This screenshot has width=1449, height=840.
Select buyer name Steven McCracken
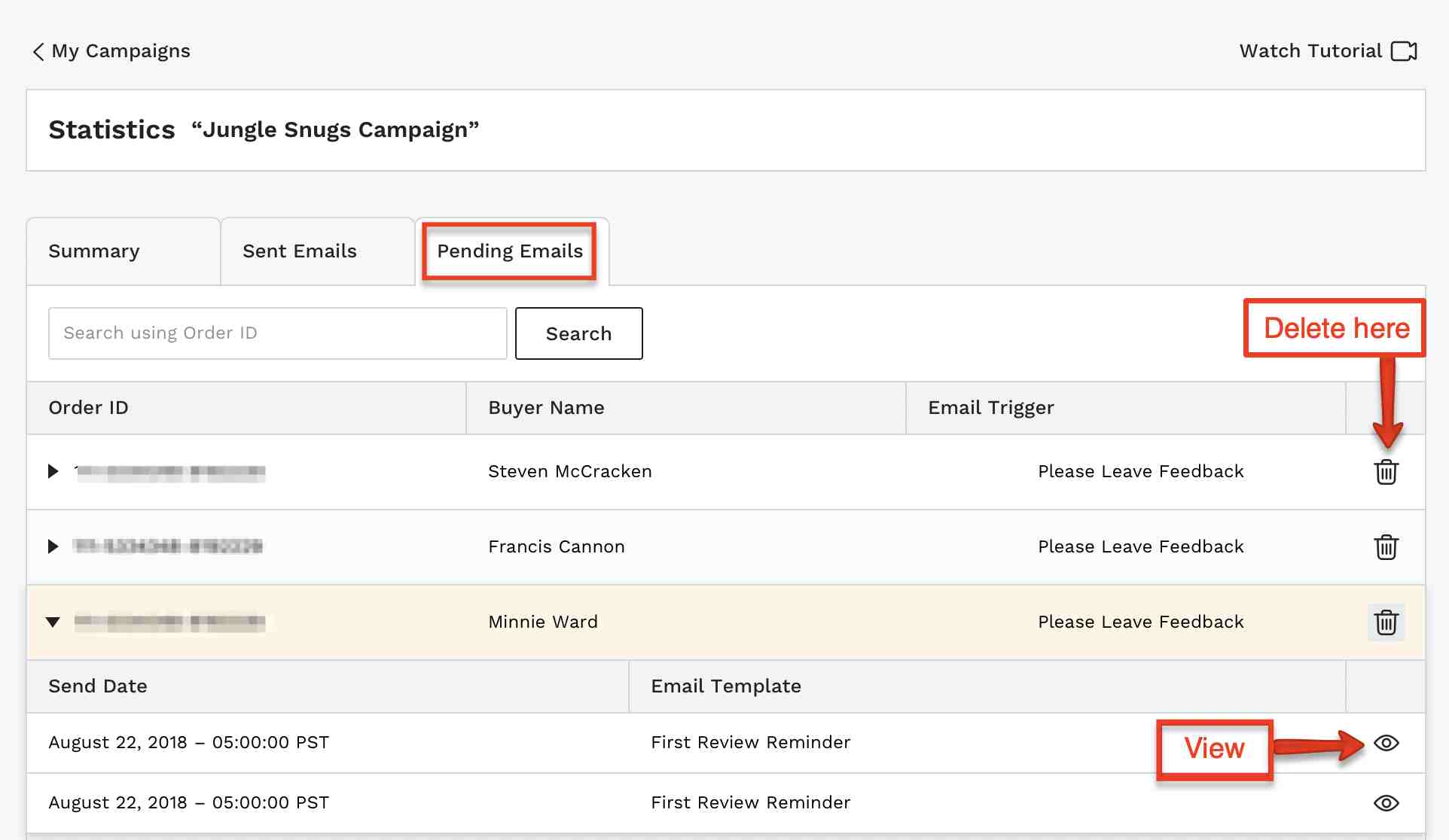pos(570,472)
